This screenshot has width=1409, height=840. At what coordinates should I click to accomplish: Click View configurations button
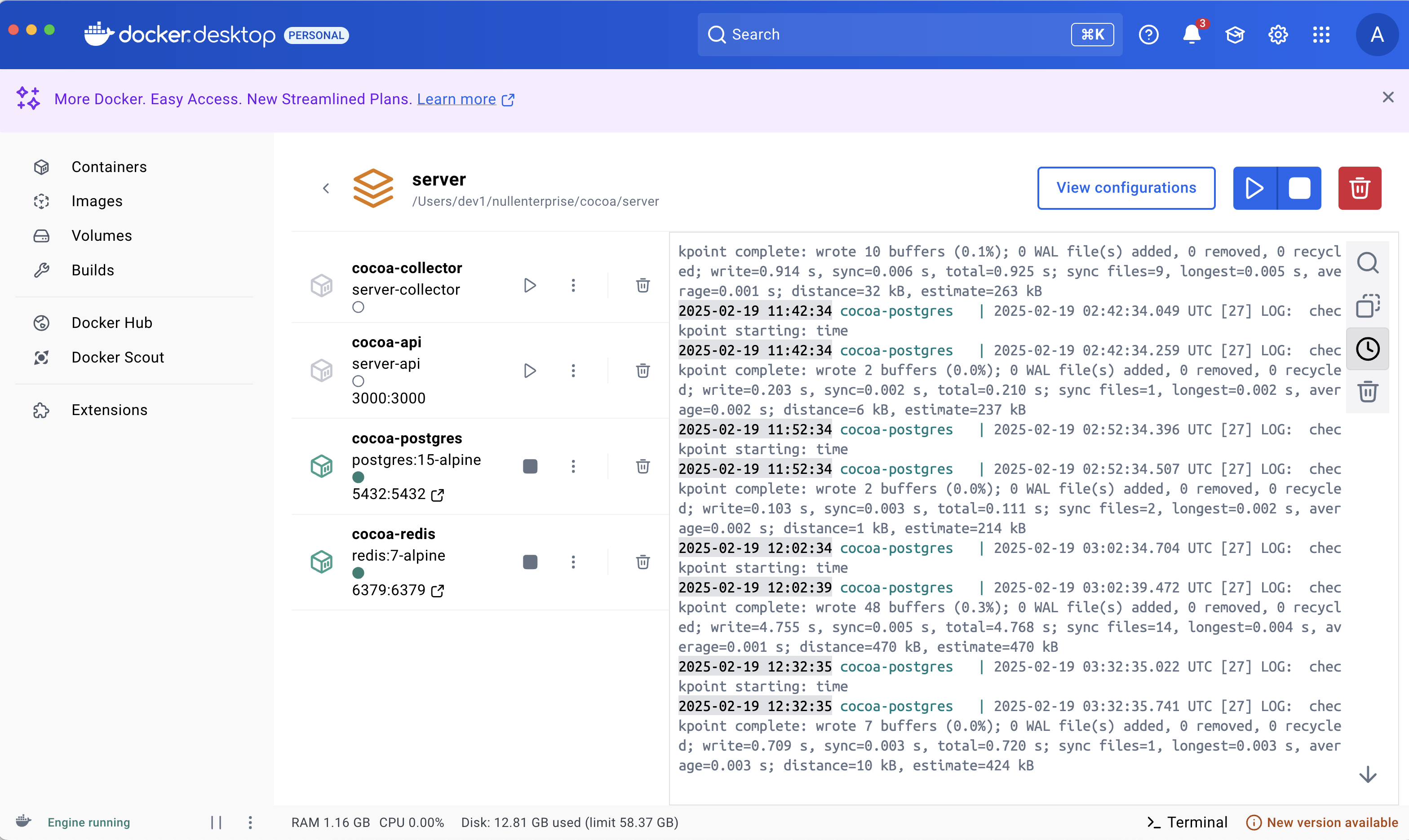[x=1125, y=188]
